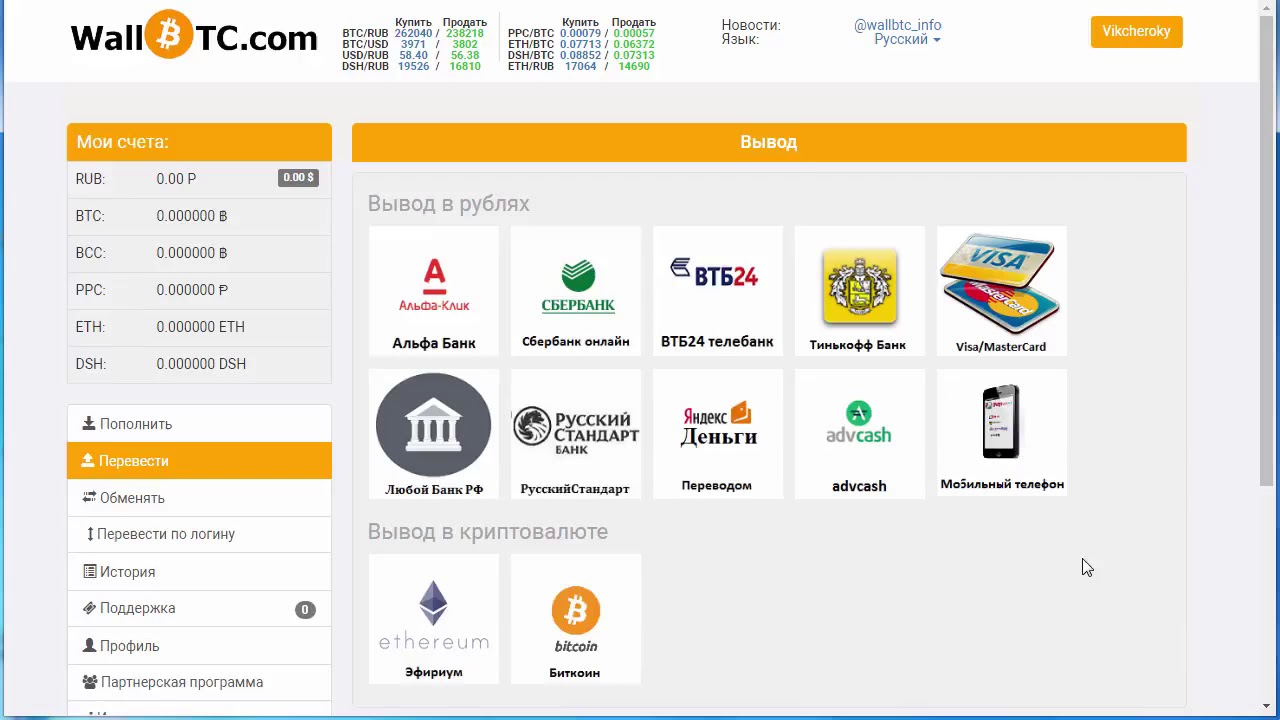Select Alfa Bank withdrawal option
The image size is (1280, 720).
[x=433, y=291]
